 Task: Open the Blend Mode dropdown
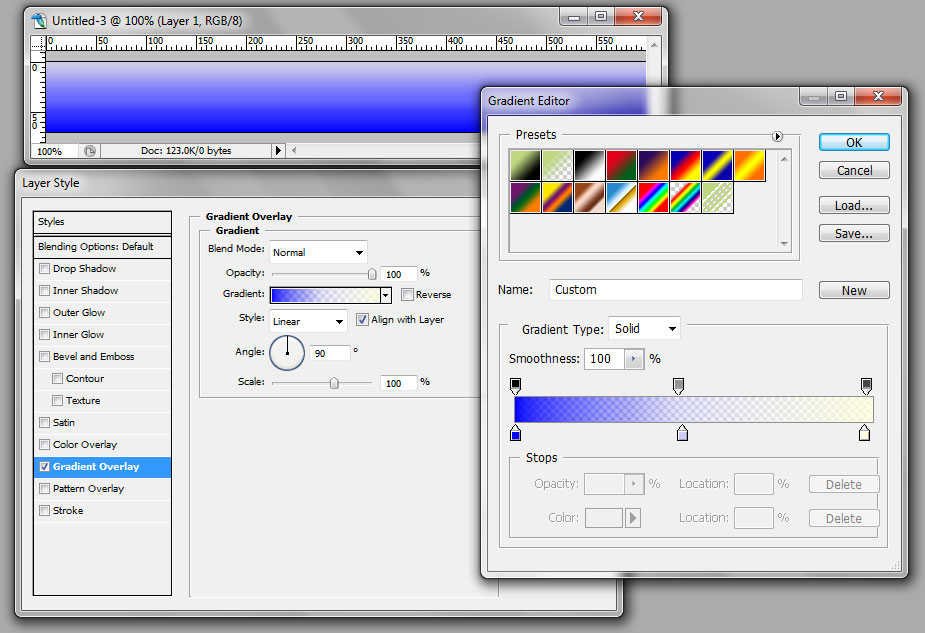tap(319, 252)
